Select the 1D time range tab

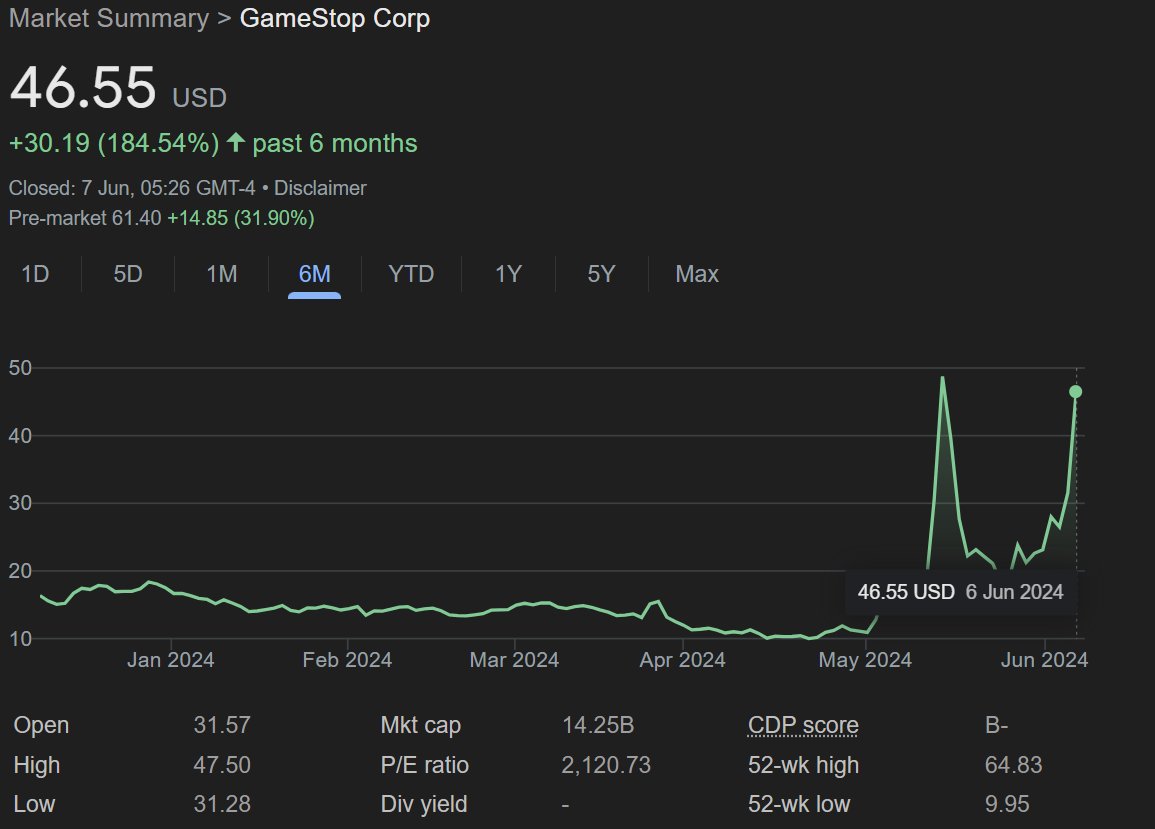(x=35, y=274)
